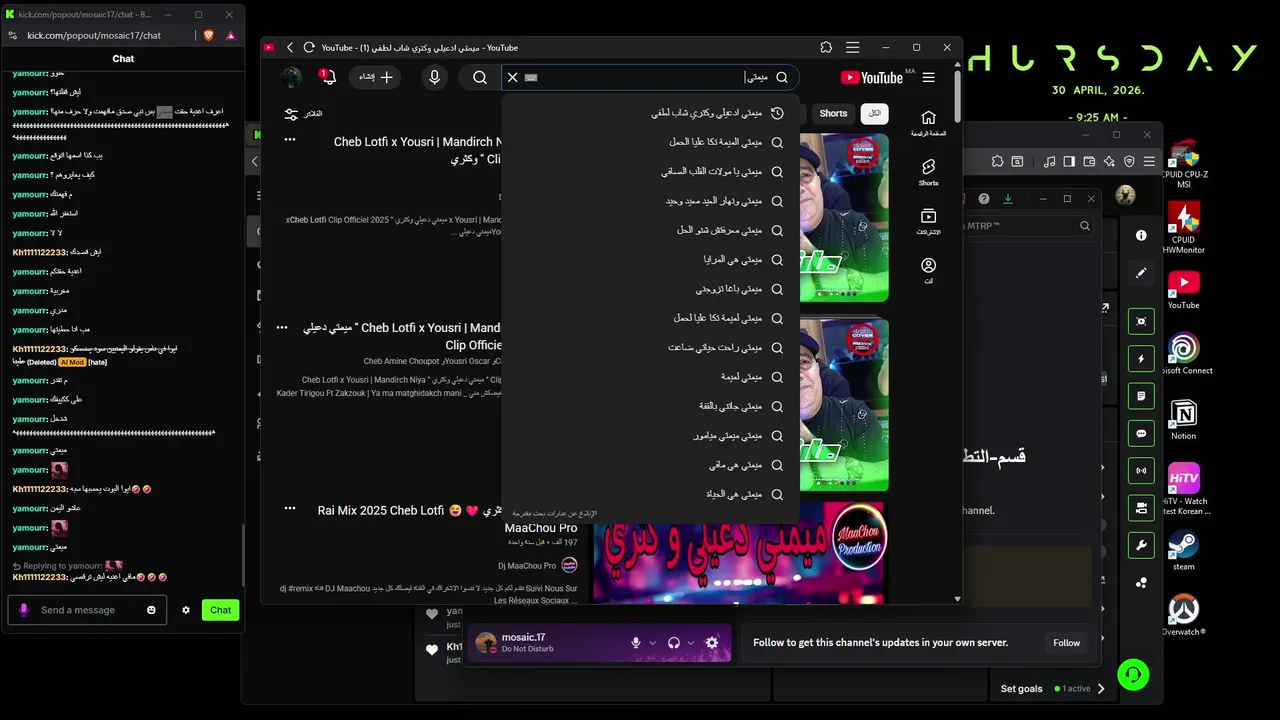Deafen headphones in Discord user panel
Screen dimensions: 1280x720
[x=674, y=643]
